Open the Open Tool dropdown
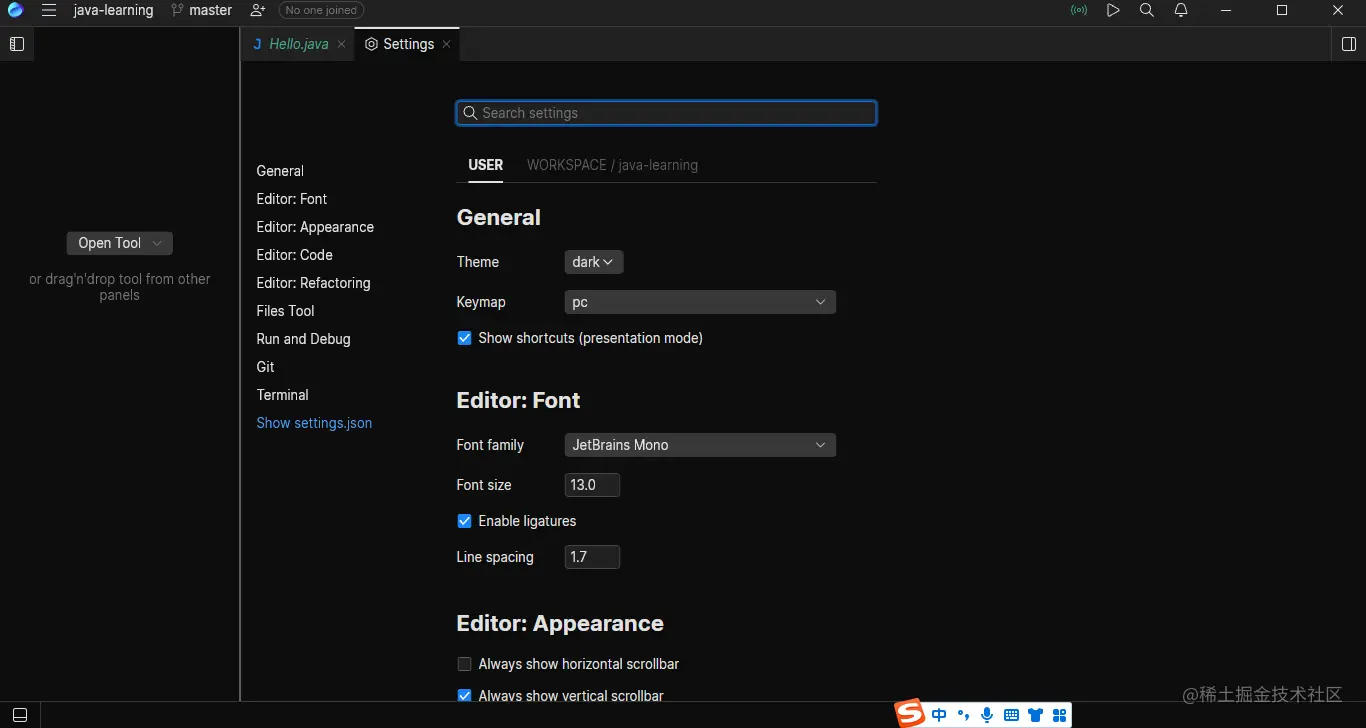This screenshot has height=728, width=1366. point(120,243)
